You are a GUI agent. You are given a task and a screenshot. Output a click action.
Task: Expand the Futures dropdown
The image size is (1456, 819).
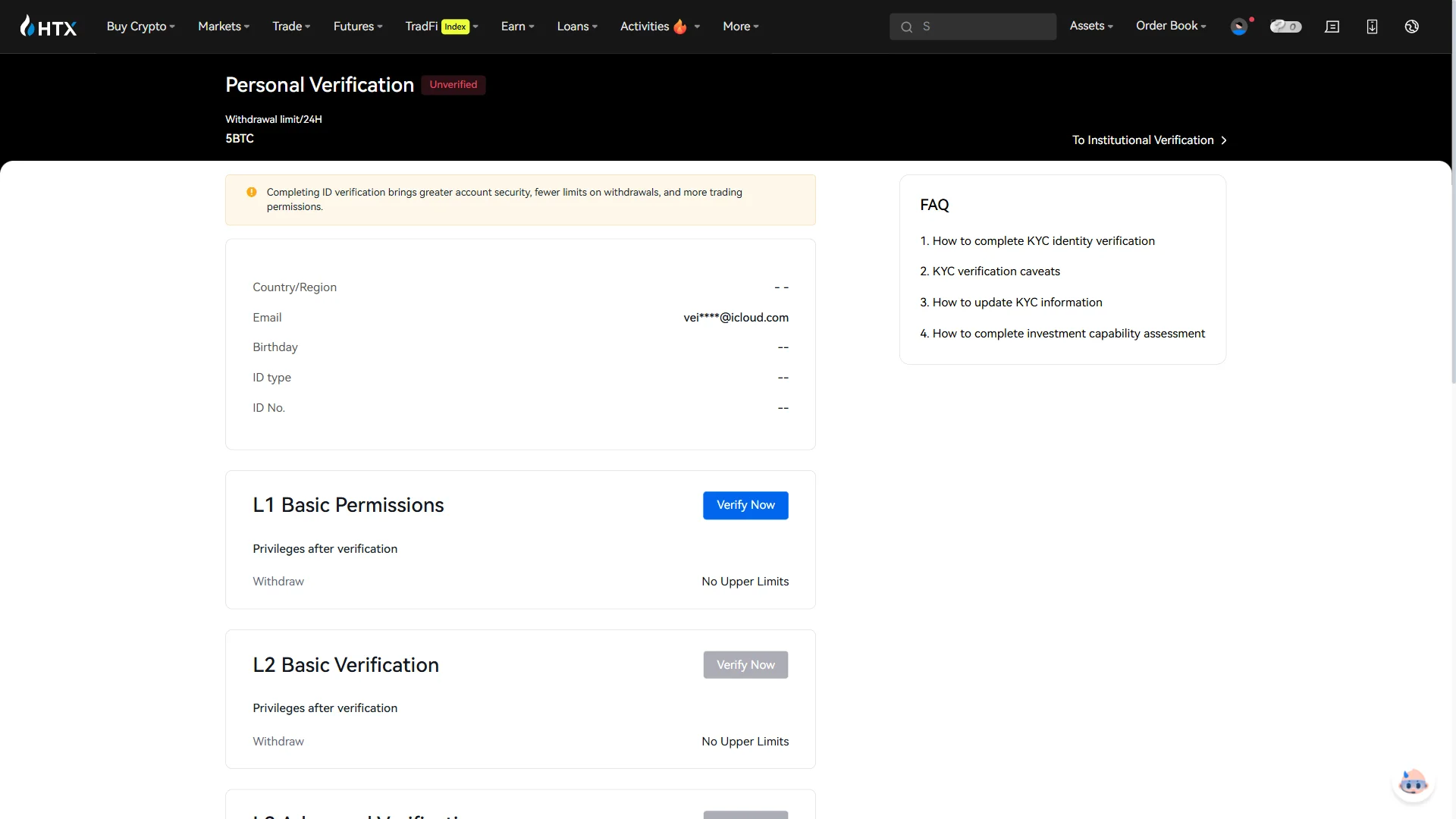point(358,27)
